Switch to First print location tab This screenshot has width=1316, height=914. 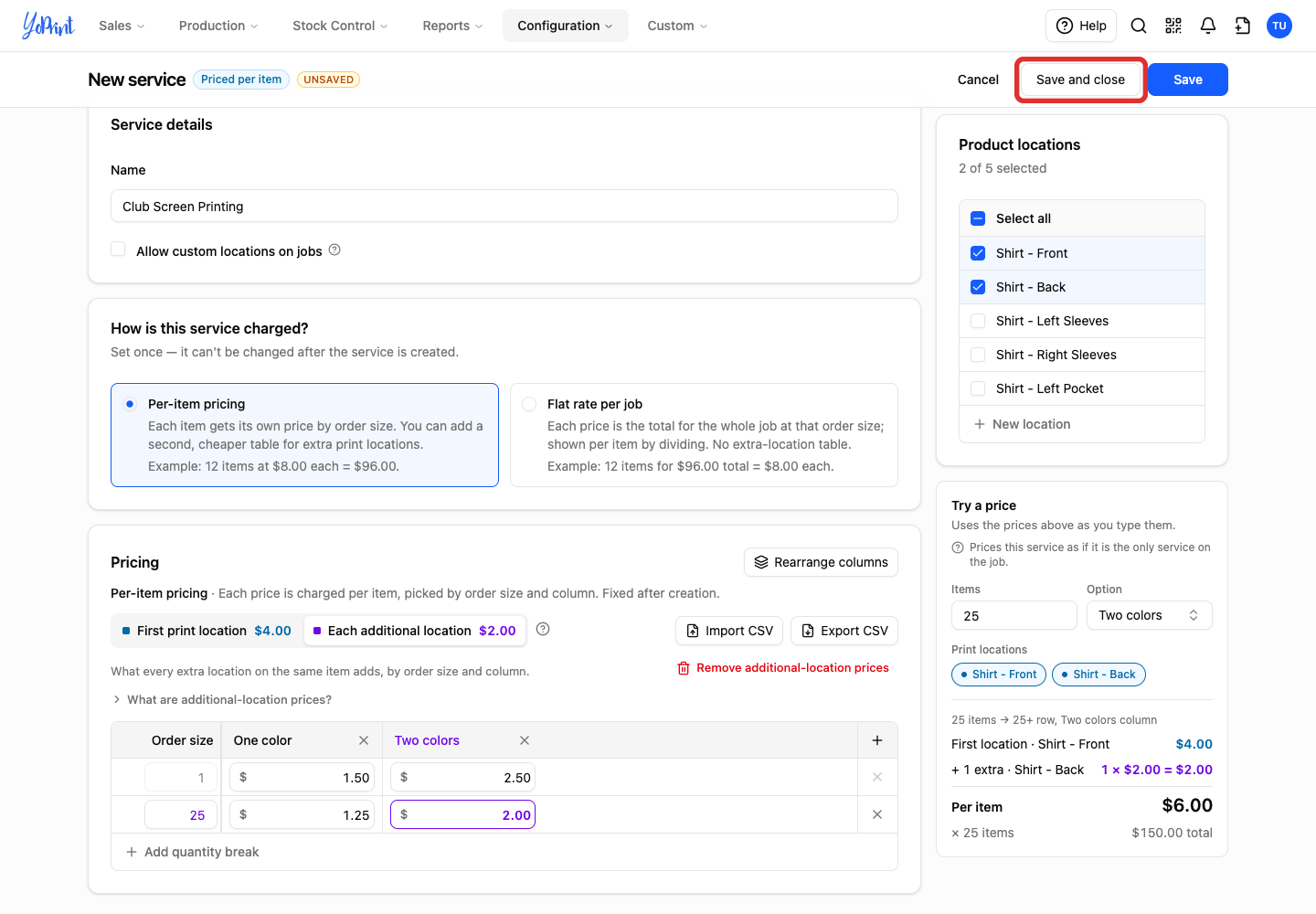207,631
